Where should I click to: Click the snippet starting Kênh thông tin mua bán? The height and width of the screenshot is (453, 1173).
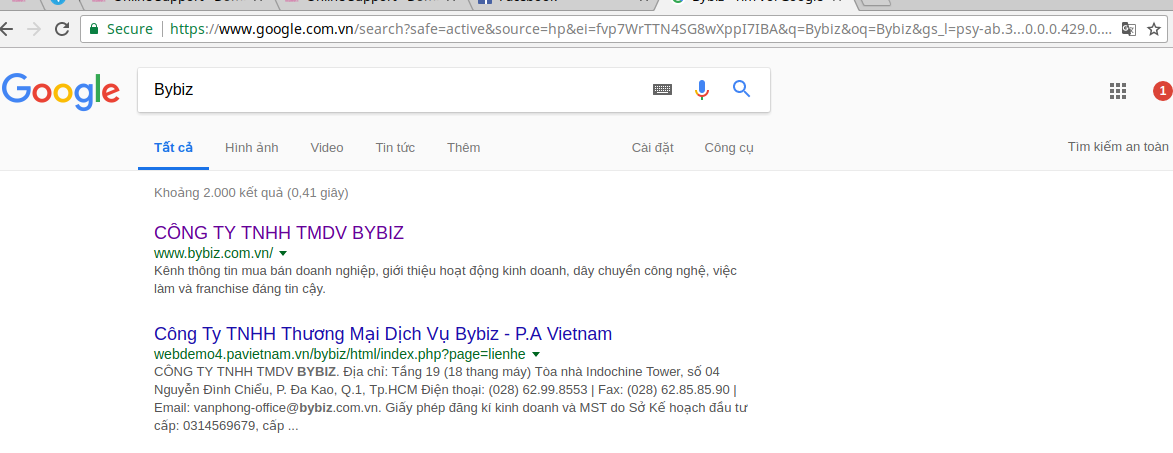click(x=446, y=279)
